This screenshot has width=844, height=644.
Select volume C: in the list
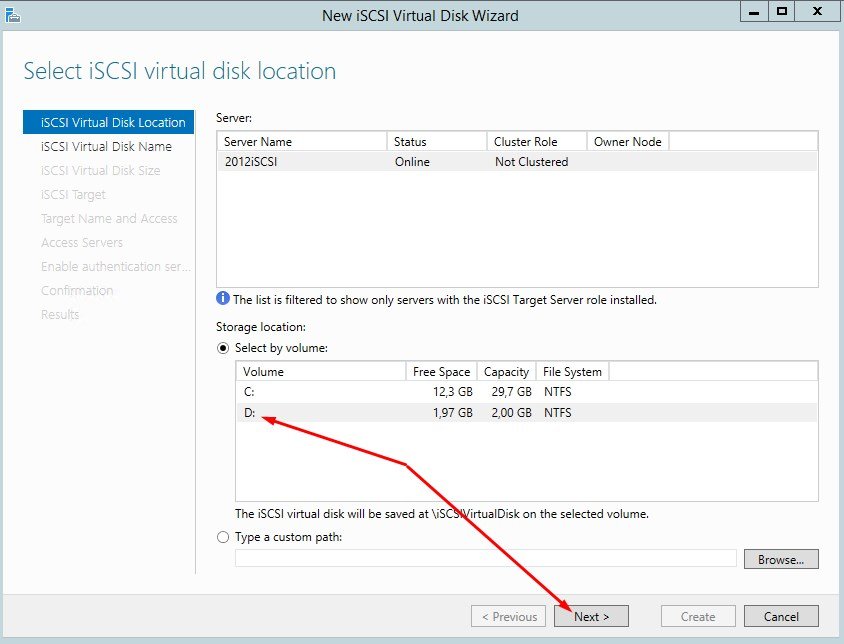[250, 392]
